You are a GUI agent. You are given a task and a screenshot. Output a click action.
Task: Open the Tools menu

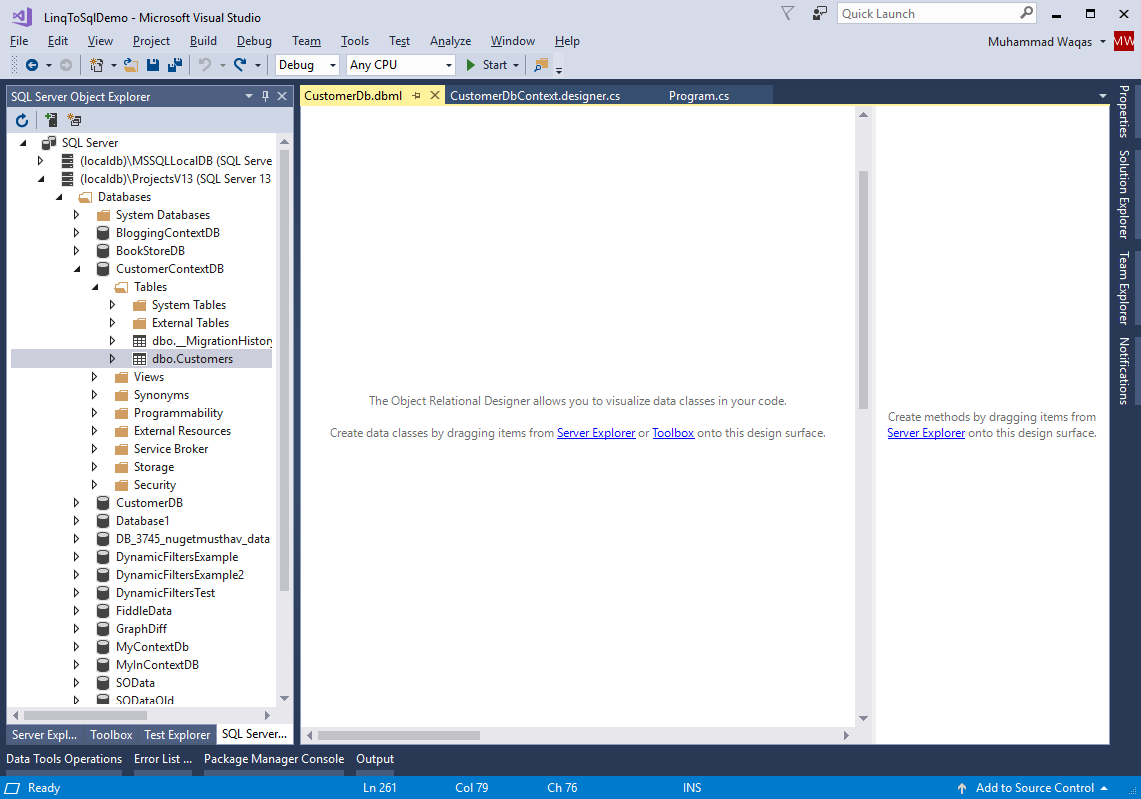(x=354, y=41)
